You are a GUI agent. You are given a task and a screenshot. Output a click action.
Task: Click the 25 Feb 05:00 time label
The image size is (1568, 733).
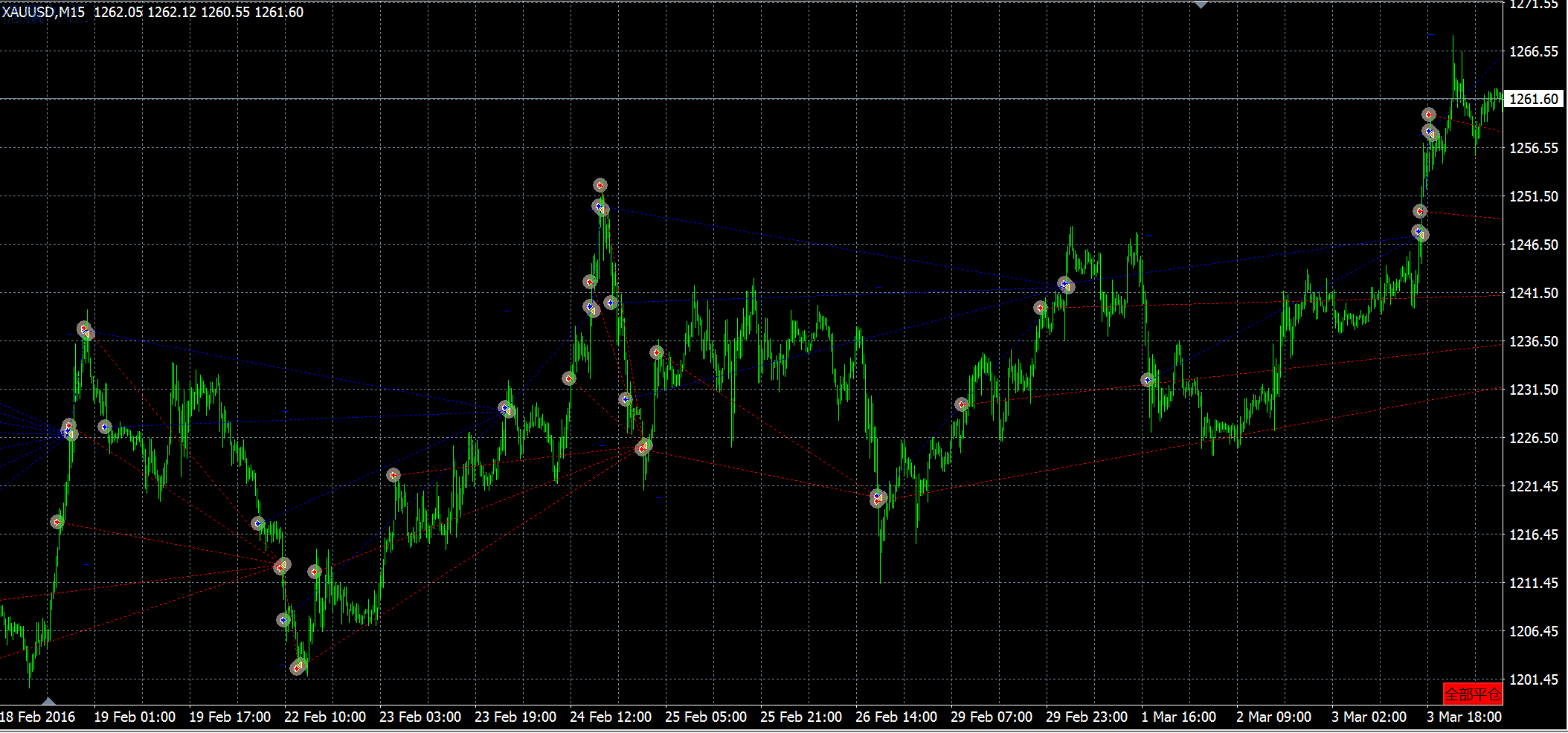pos(706,717)
